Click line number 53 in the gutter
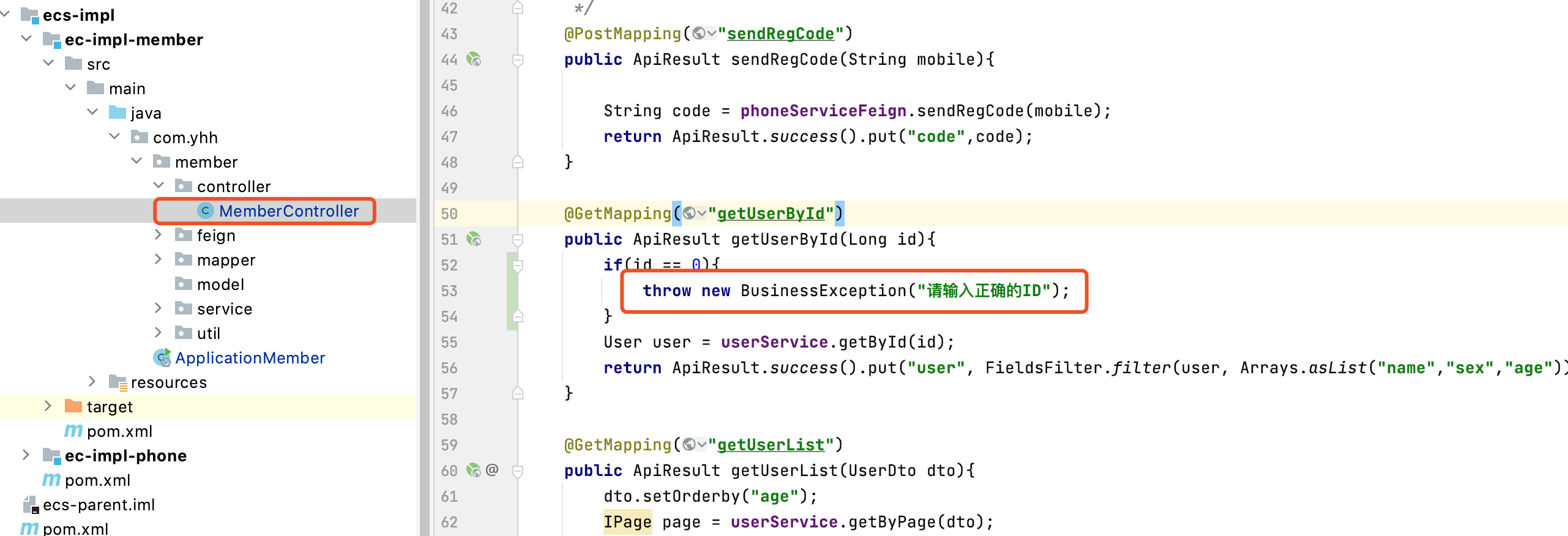 tap(449, 291)
